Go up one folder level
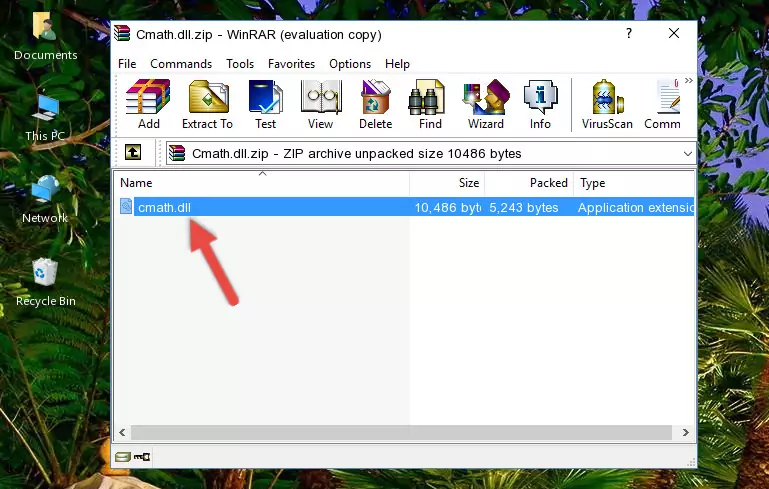 coord(133,152)
